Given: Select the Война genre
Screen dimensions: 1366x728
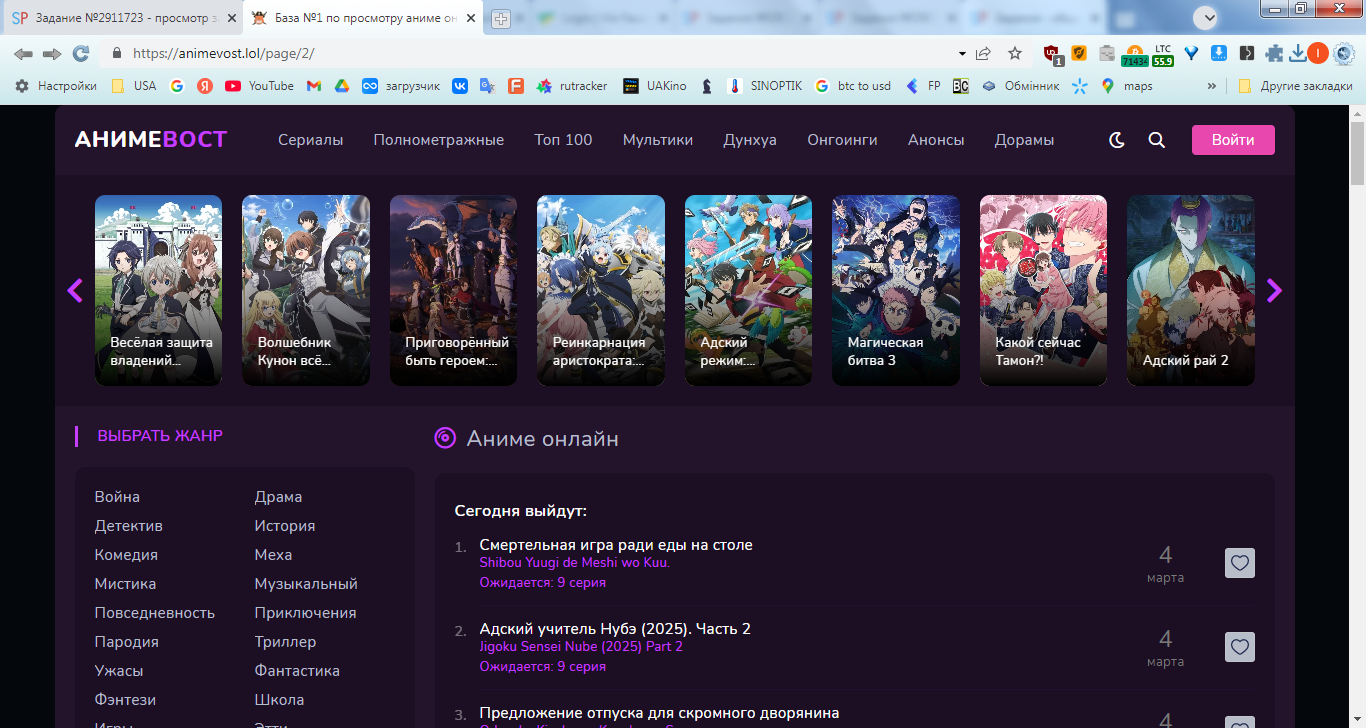Looking at the screenshot, I should [x=117, y=497].
